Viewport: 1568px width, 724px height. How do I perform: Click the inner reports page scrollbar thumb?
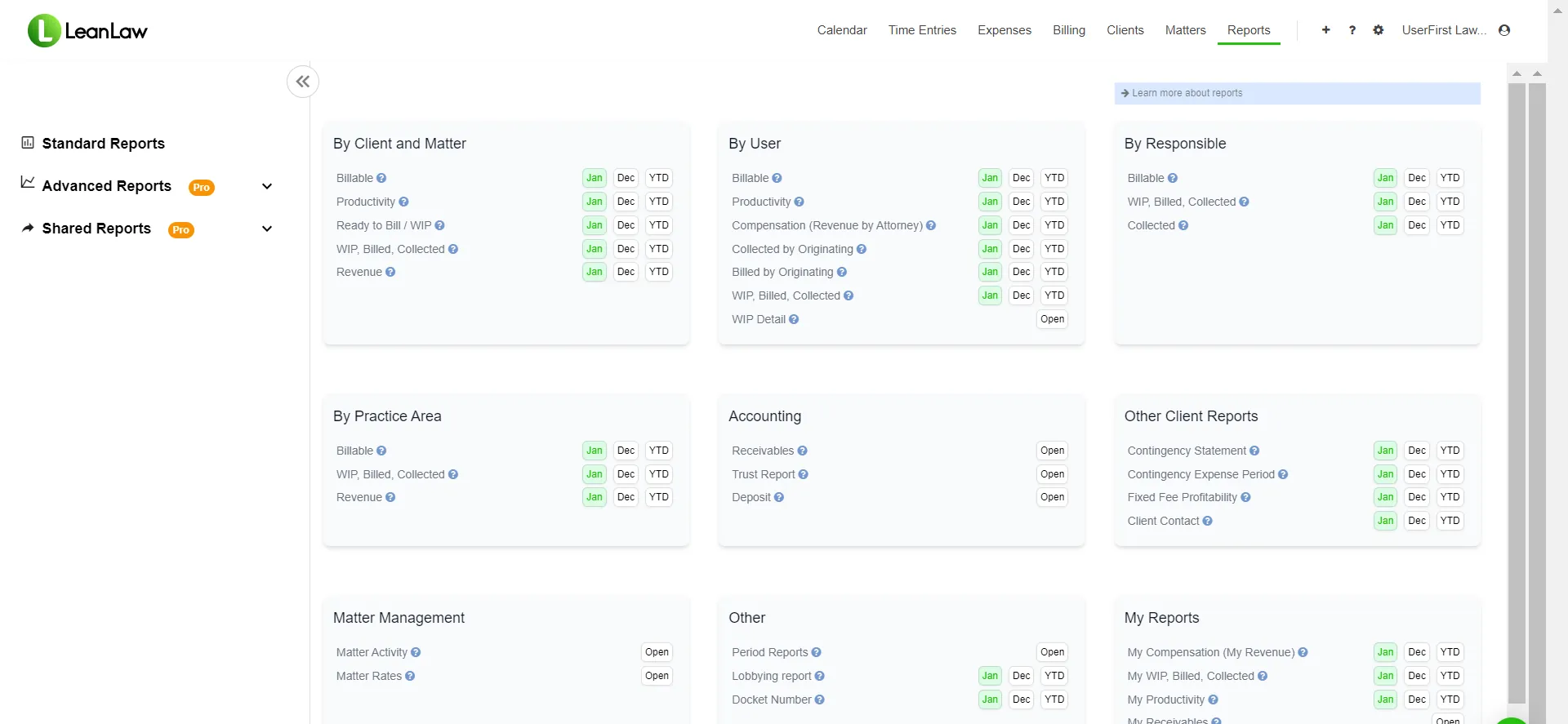pyautogui.click(x=1517, y=392)
